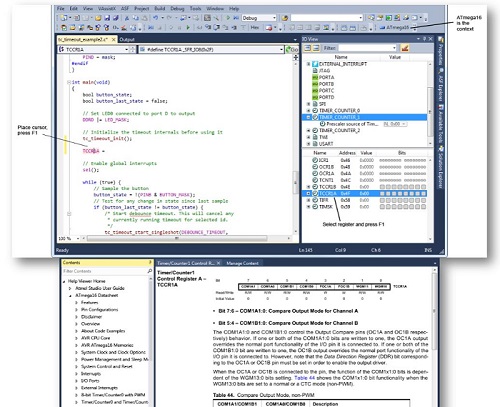Image resolution: width=500 pixels, height=407 pixels.
Task: Click the Cut scissors icon
Action: (127, 18)
